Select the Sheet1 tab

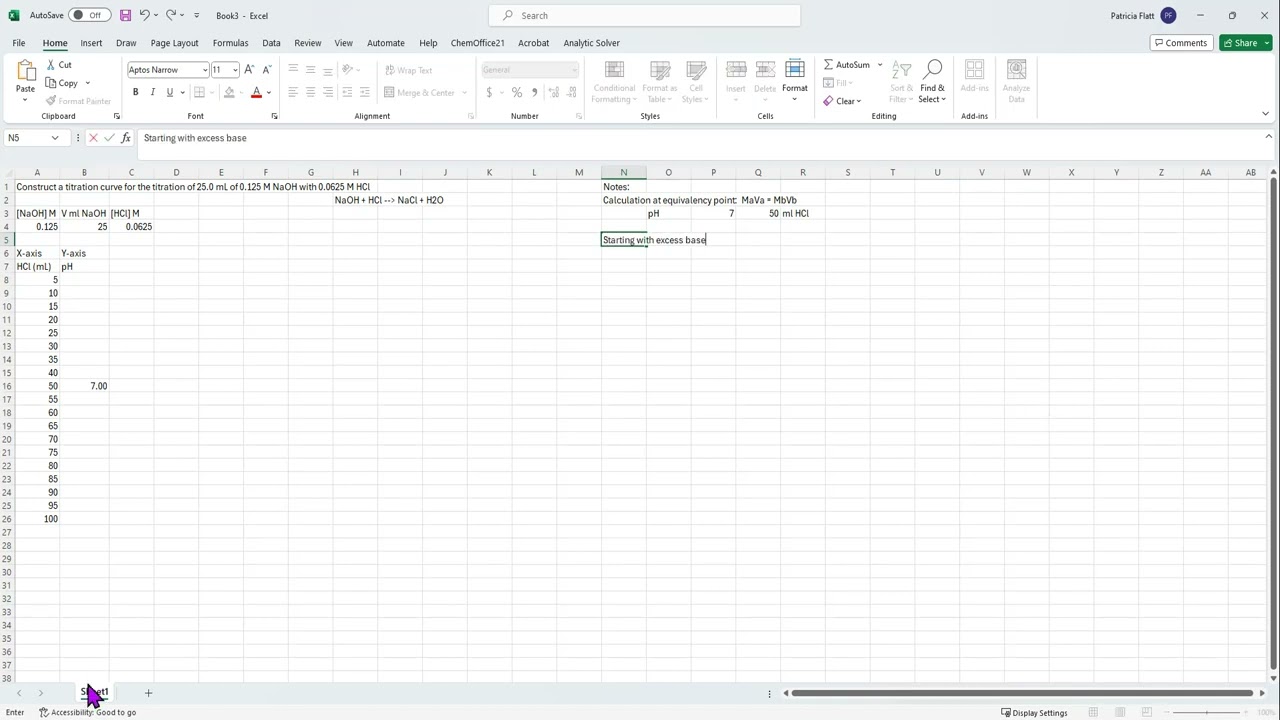(94, 692)
